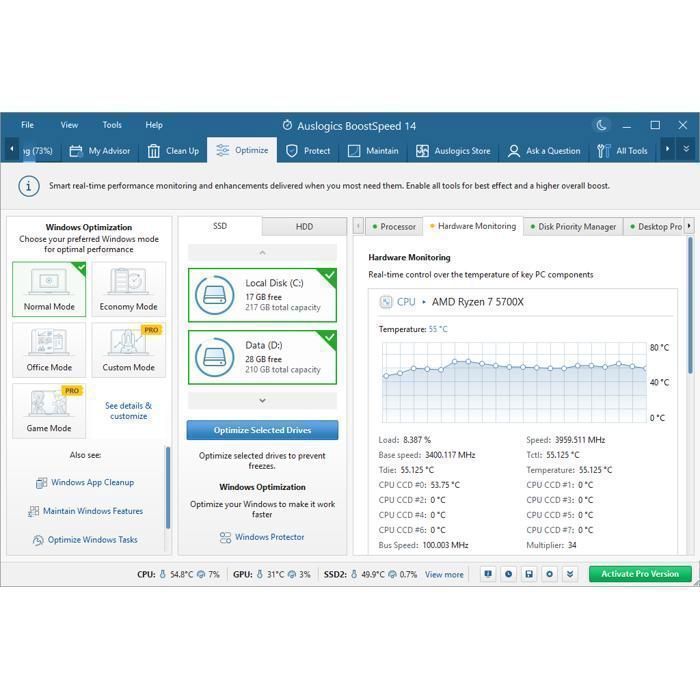The height and width of the screenshot is (700, 700).
Task: Click Local Disk (C:) drive icon
Action: coord(214,295)
